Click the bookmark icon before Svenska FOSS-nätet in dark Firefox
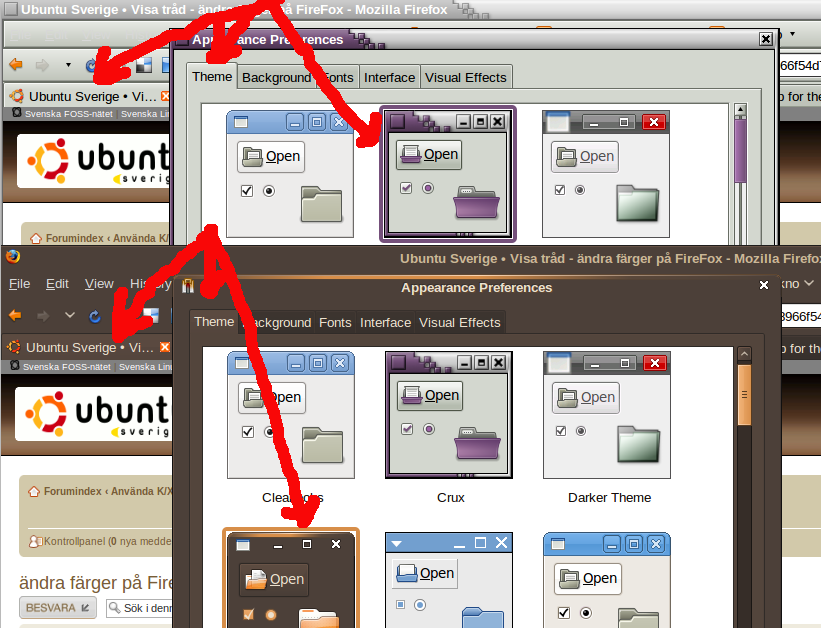Image resolution: width=821 pixels, height=628 pixels. tap(15, 366)
